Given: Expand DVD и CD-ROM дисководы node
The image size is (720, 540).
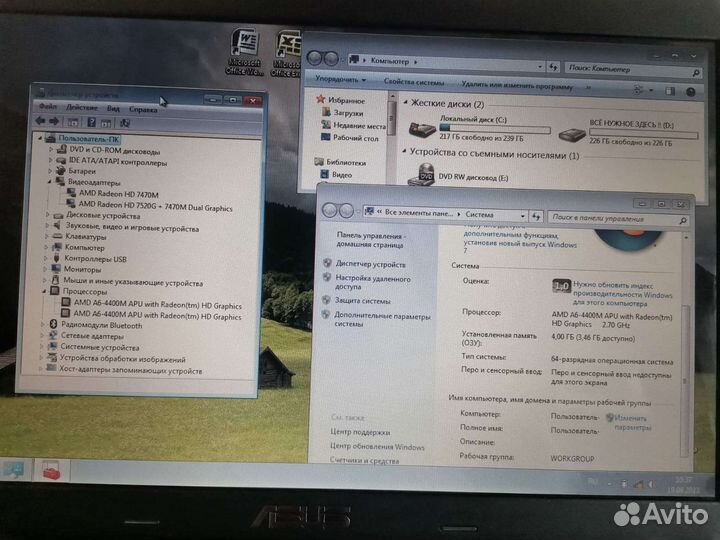Looking at the screenshot, I should (x=51, y=149).
